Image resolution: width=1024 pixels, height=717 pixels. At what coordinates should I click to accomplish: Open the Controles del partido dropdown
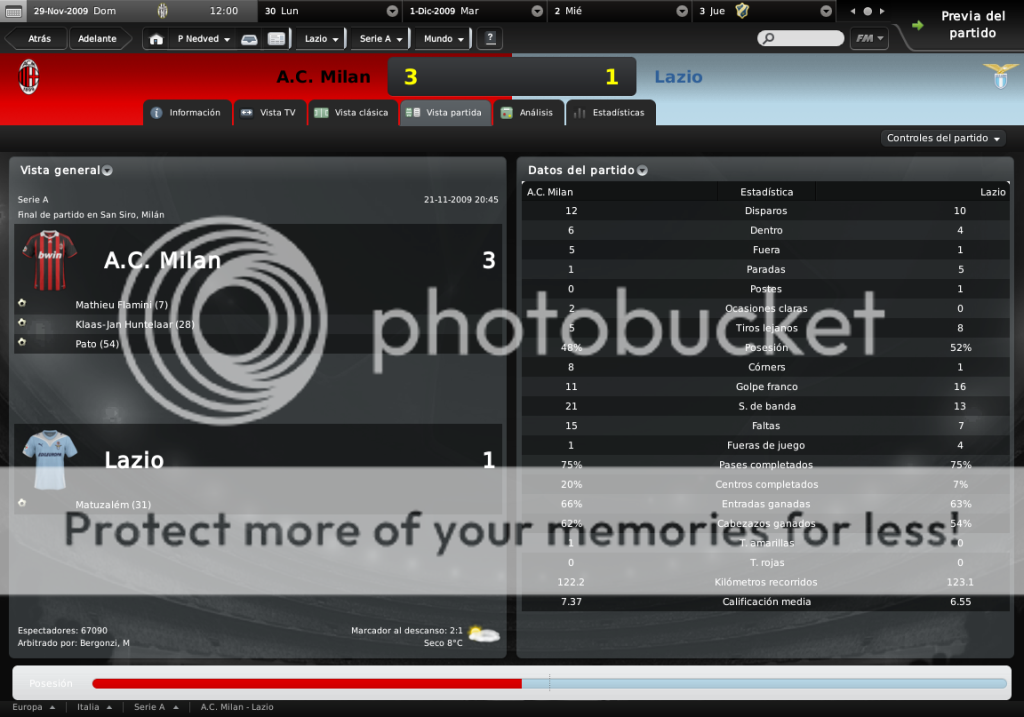[943, 138]
